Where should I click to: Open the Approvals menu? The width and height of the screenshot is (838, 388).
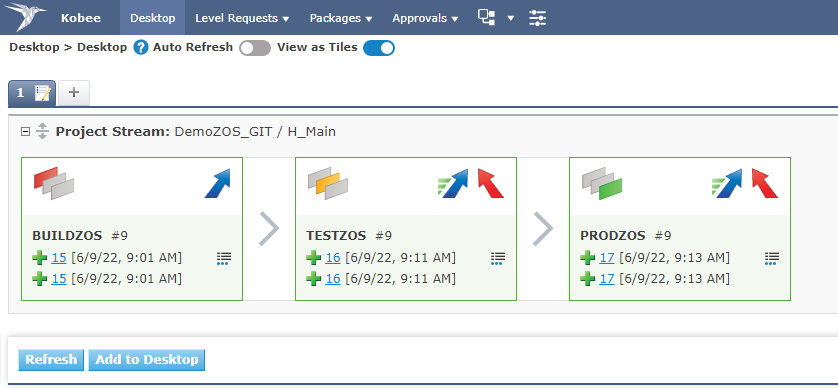(x=425, y=18)
